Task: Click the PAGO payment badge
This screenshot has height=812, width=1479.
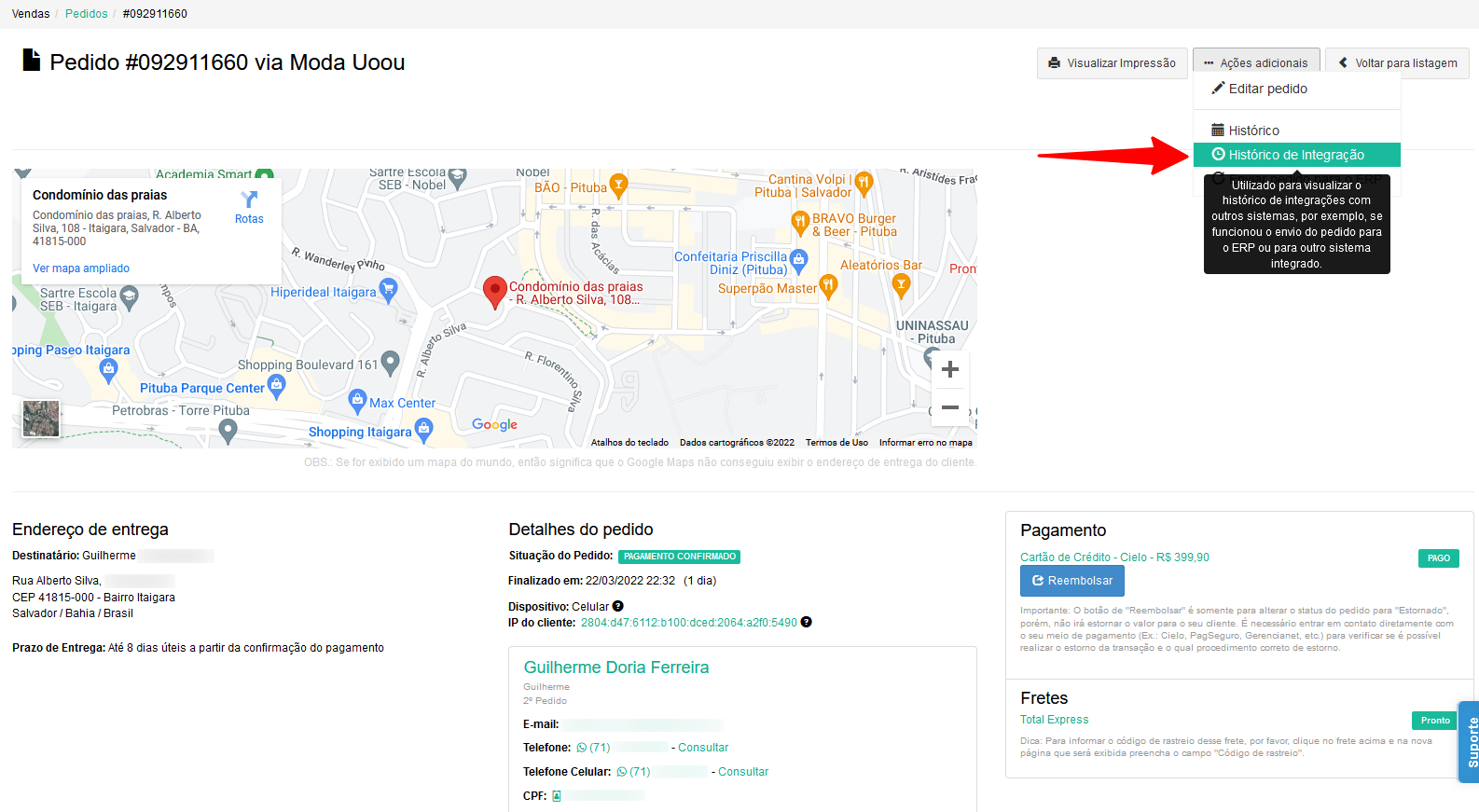Action: click(x=1439, y=558)
